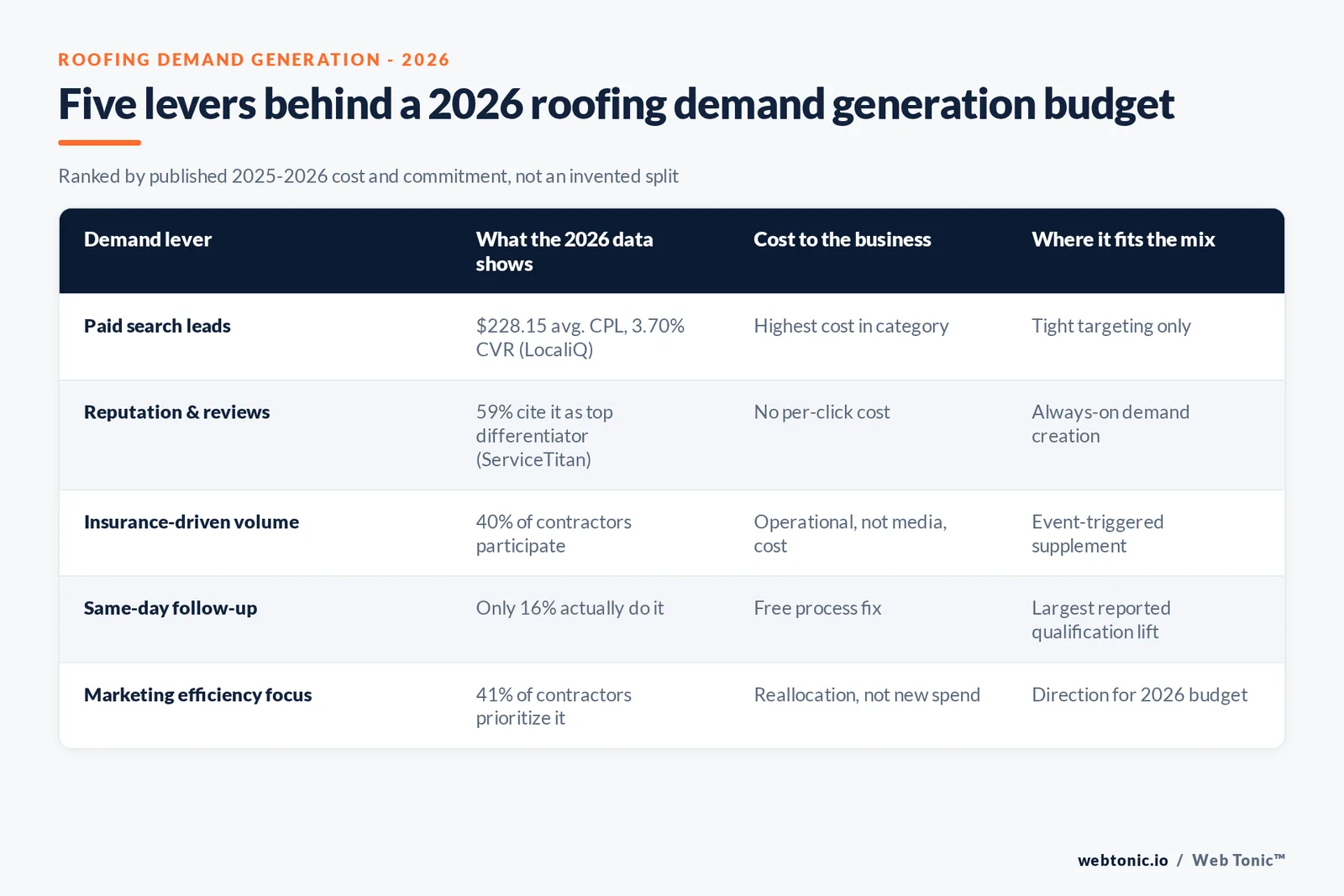Click the 'Event-triggered supplement' cell
Image resolution: width=1344 pixels, height=896 pixels.
coord(1097,534)
